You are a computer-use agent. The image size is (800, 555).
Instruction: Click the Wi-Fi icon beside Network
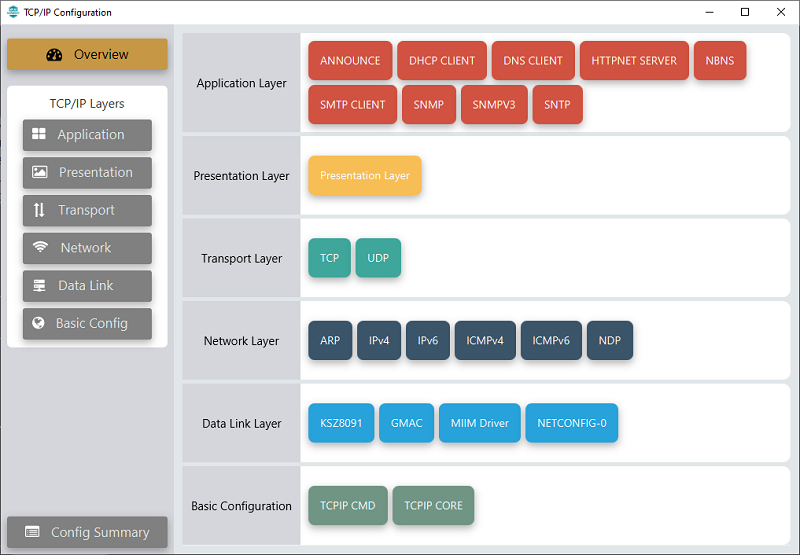(40, 248)
